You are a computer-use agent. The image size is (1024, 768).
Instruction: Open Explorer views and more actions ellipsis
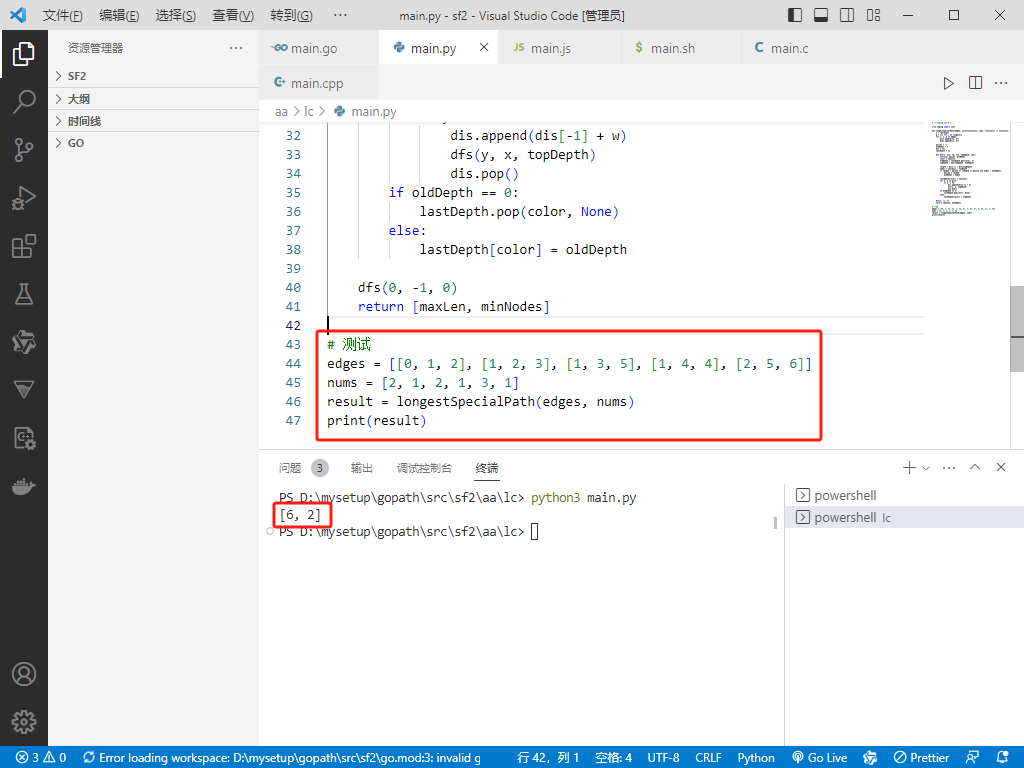(x=236, y=48)
